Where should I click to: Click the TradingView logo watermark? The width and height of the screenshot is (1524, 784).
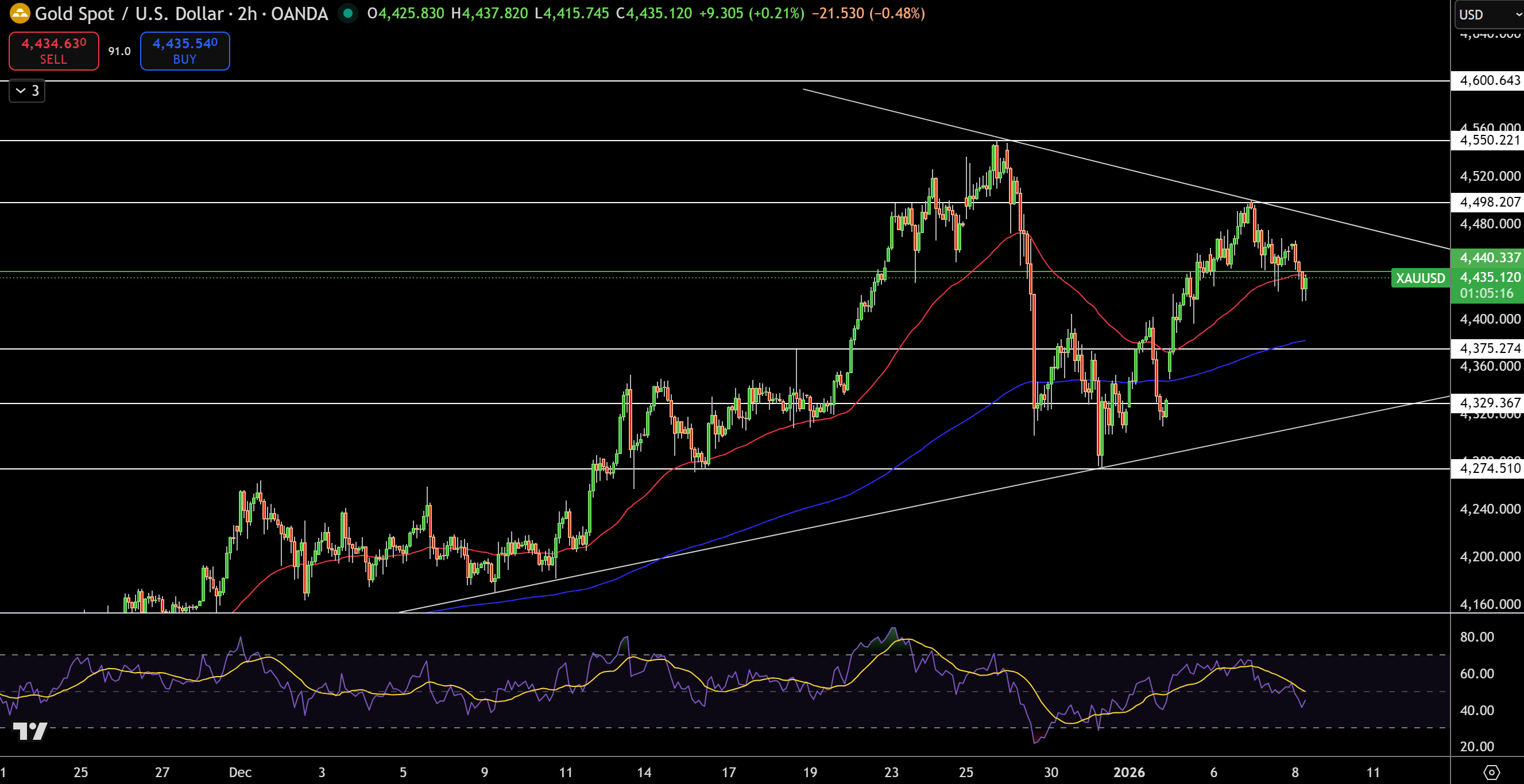30,731
